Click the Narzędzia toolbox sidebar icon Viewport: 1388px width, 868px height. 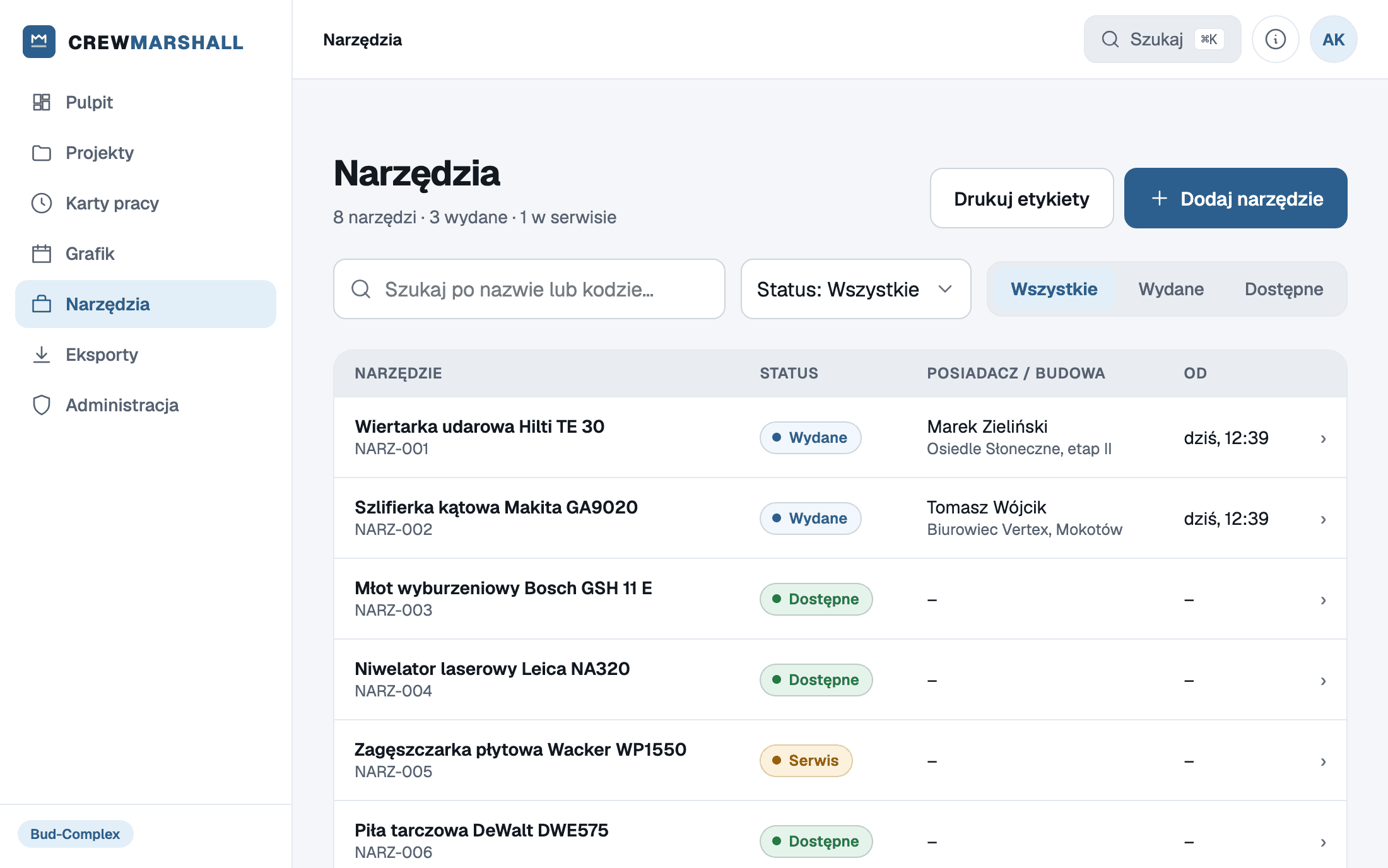42,304
